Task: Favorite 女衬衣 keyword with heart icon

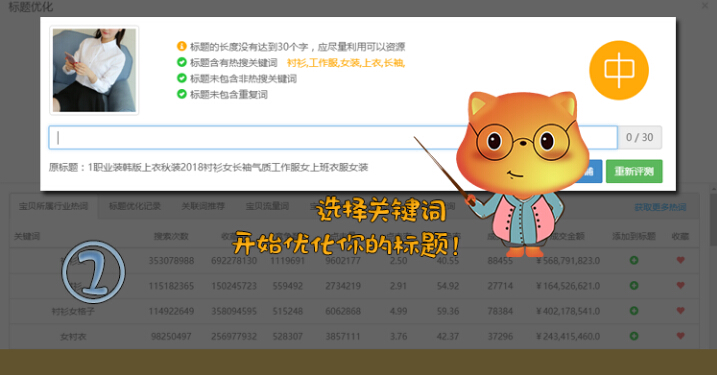Action: coord(680,336)
